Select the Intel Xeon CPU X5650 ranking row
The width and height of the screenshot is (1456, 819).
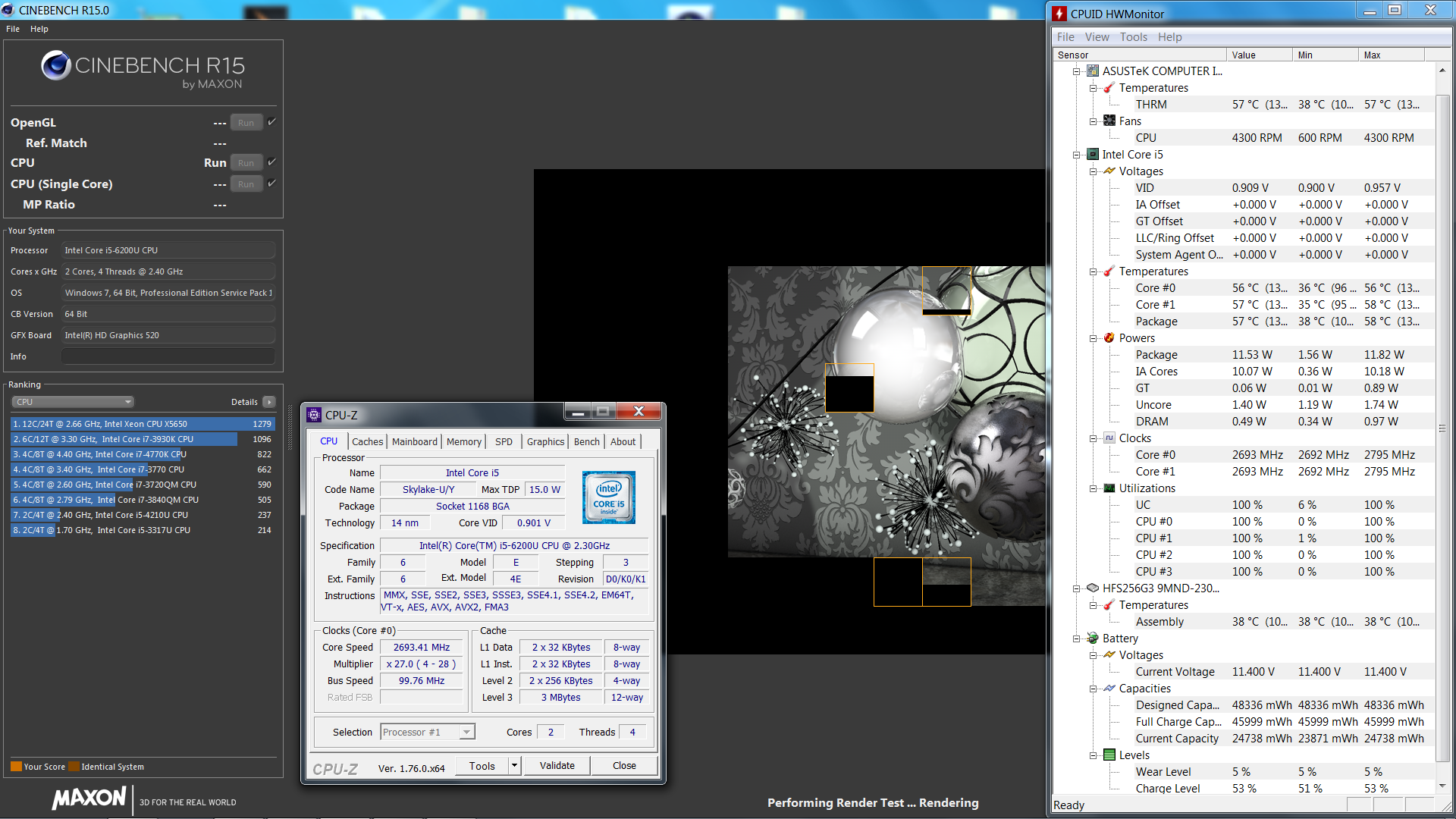click(143, 424)
